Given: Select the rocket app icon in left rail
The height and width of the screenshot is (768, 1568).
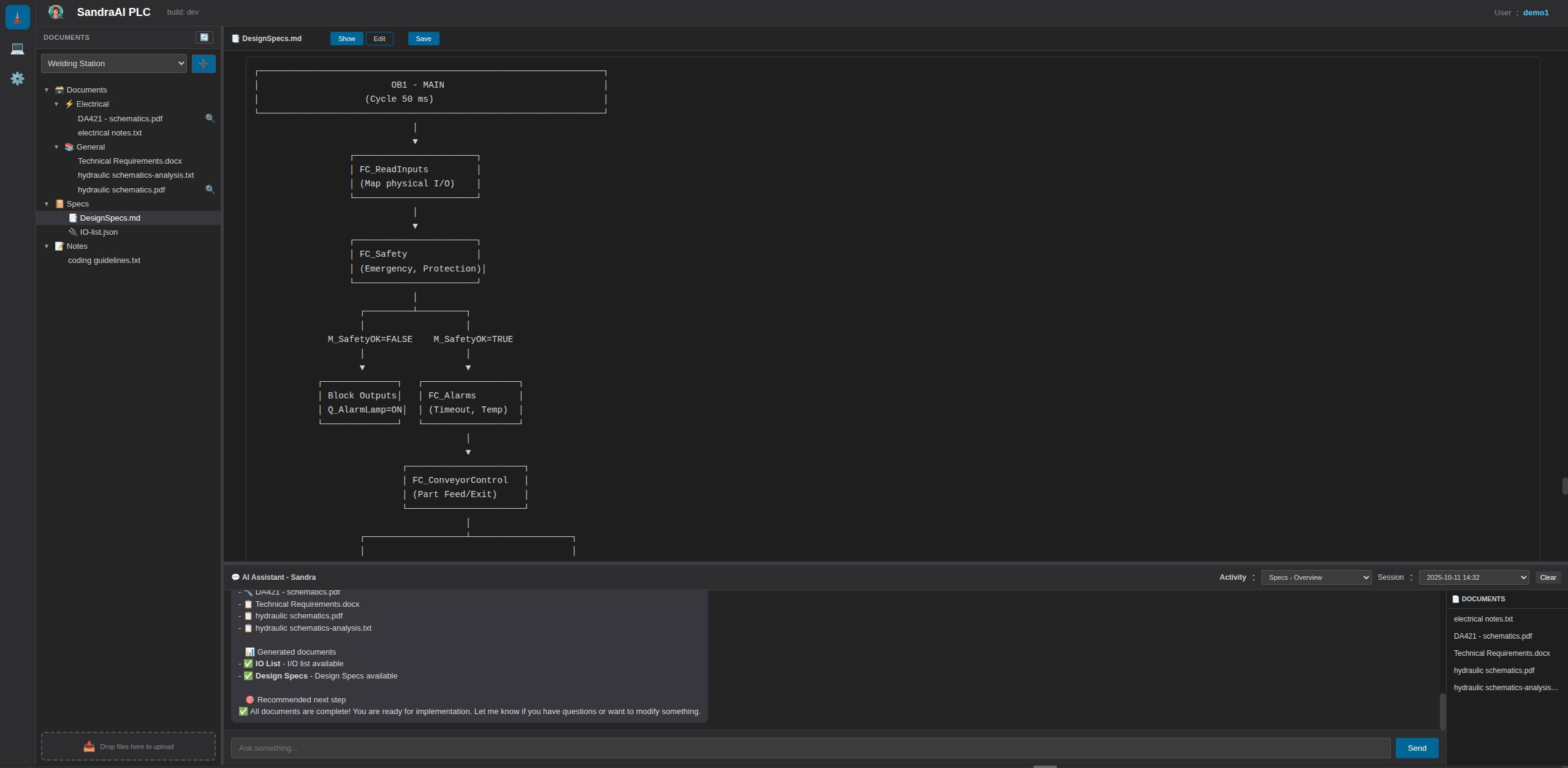Looking at the screenshot, I should (17, 17).
